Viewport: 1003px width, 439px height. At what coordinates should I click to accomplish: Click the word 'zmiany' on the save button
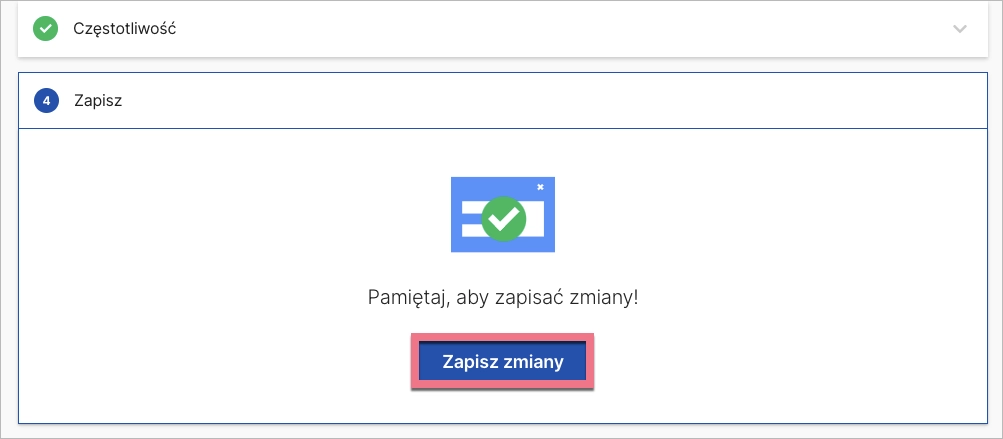pyautogui.click(x=537, y=362)
